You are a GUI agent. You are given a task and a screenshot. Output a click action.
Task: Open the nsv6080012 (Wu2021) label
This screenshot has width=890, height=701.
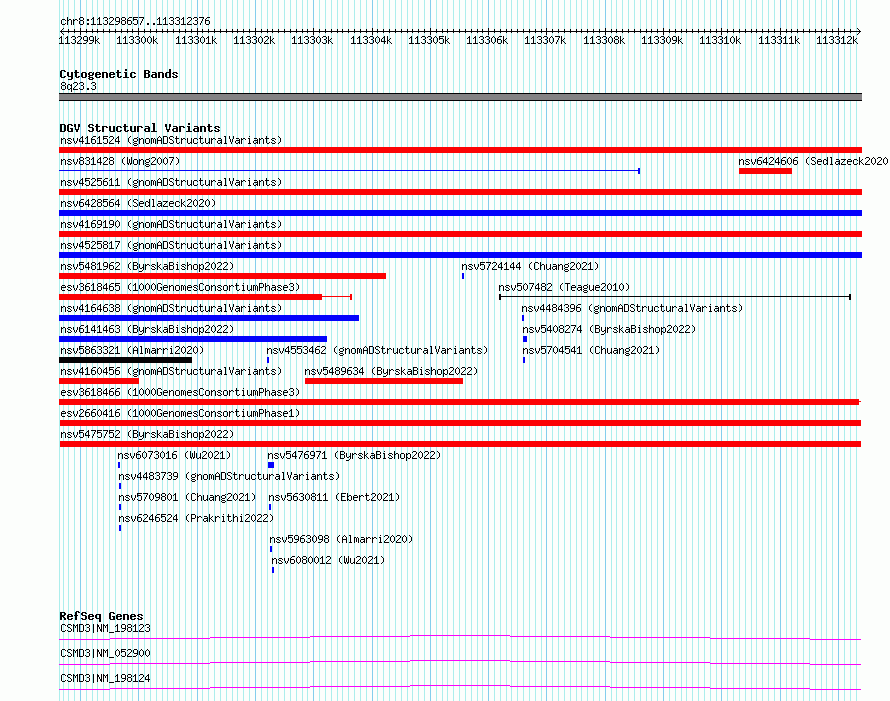click(328, 560)
